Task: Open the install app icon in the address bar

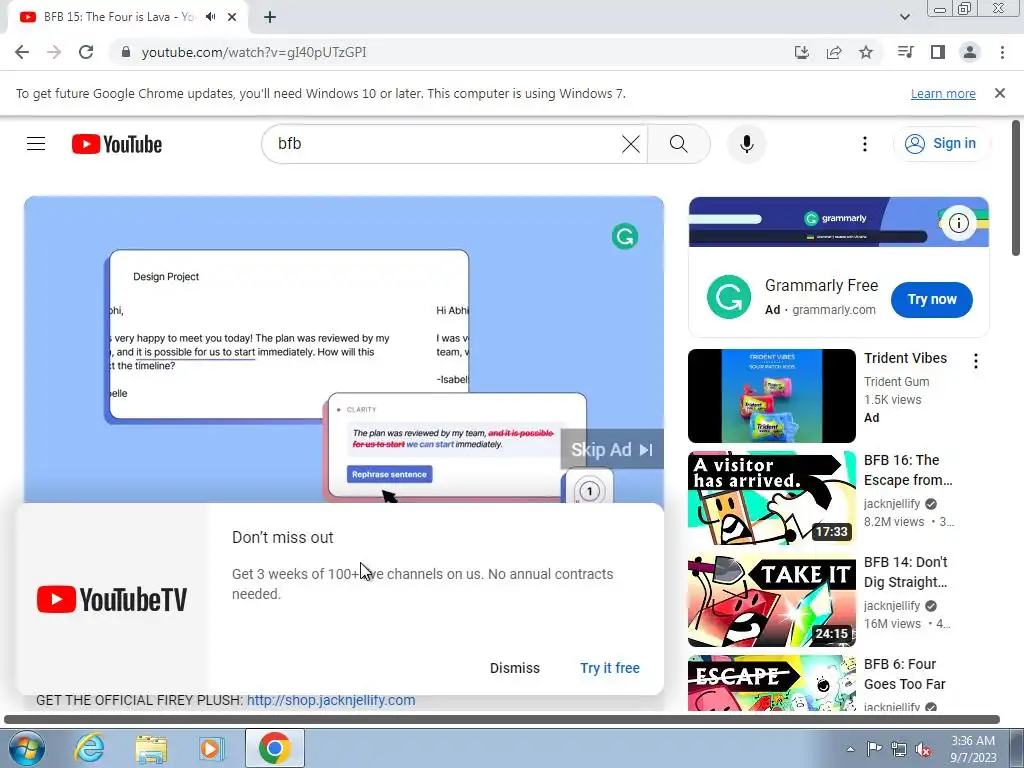Action: [x=802, y=52]
